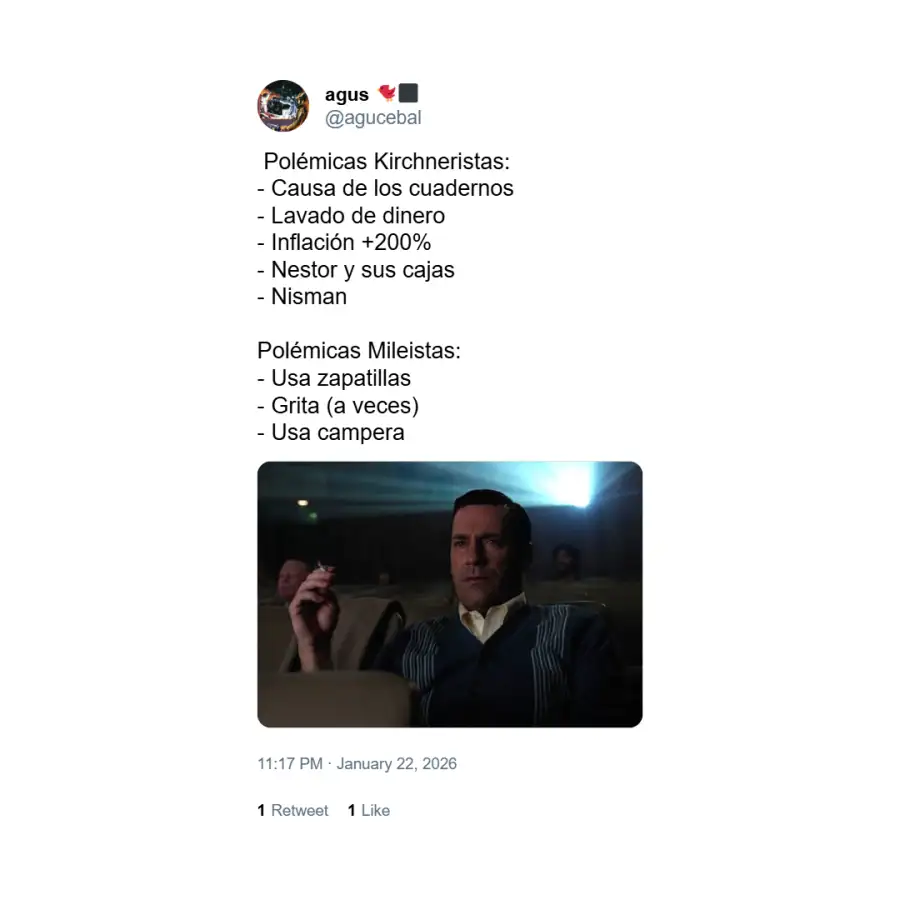Open the @agucebal handle link
900x900 pixels.
pos(373,118)
